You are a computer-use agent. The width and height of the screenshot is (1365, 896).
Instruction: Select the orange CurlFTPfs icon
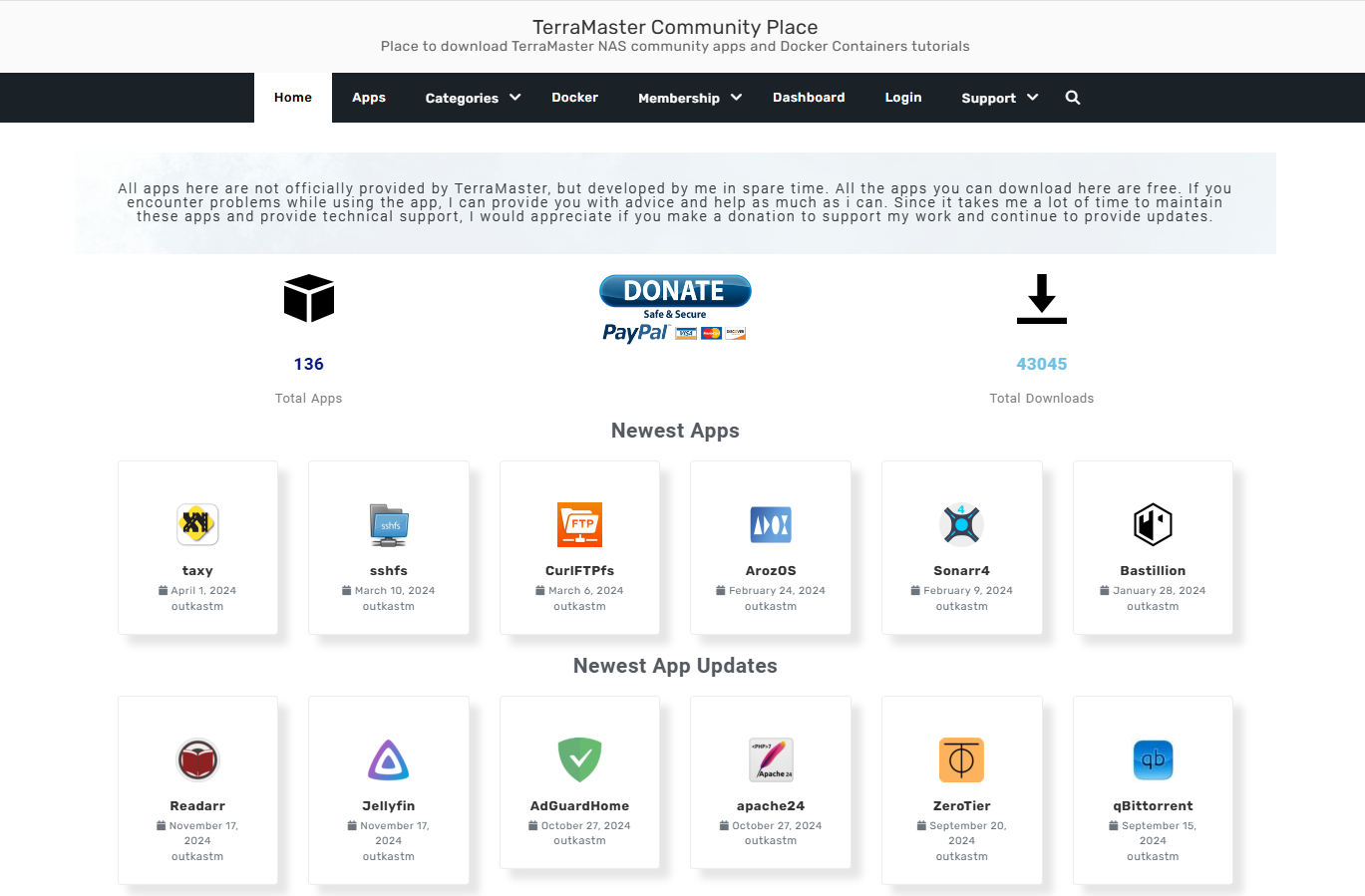579,524
